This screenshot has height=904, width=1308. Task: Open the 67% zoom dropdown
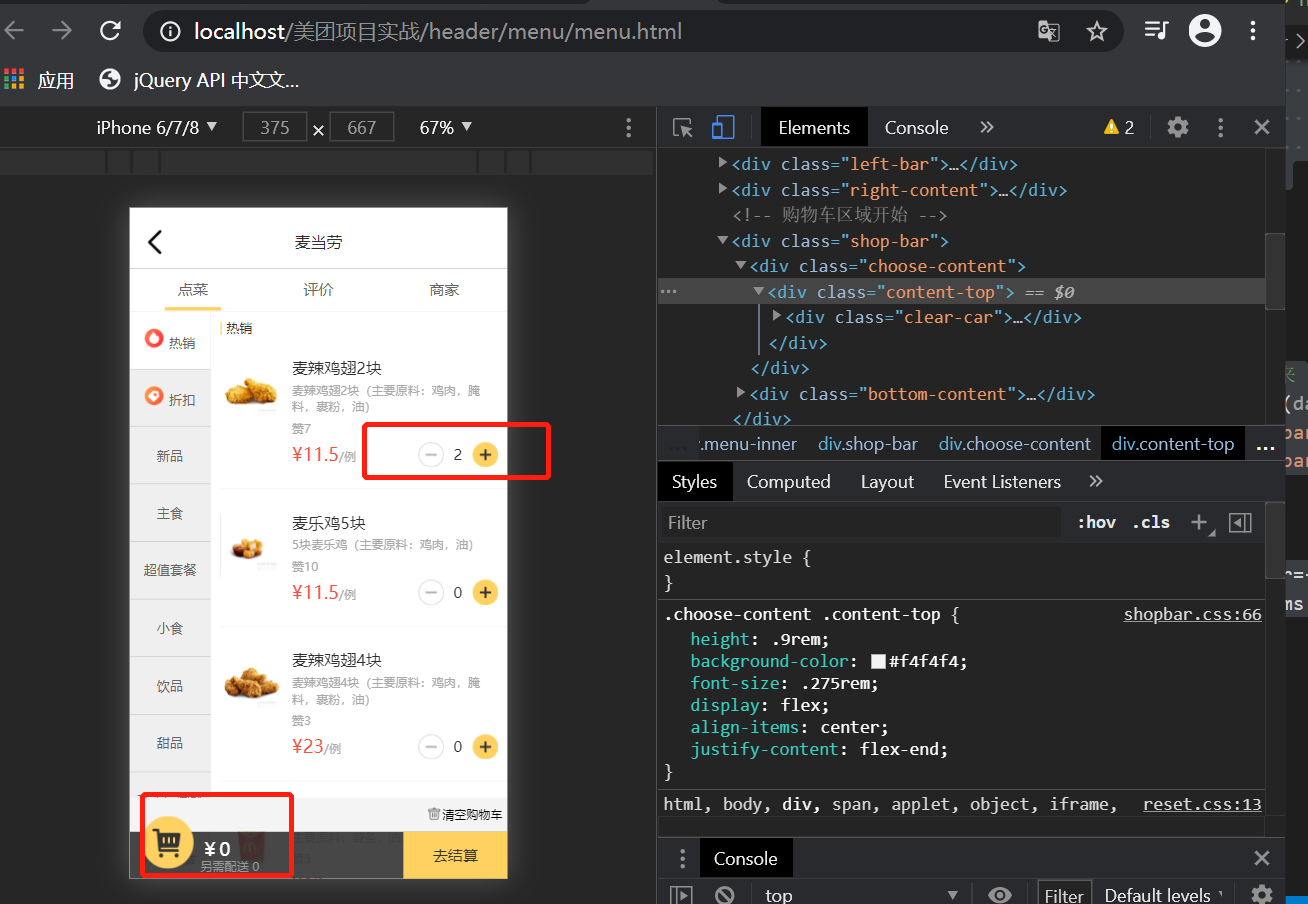click(445, 128)
